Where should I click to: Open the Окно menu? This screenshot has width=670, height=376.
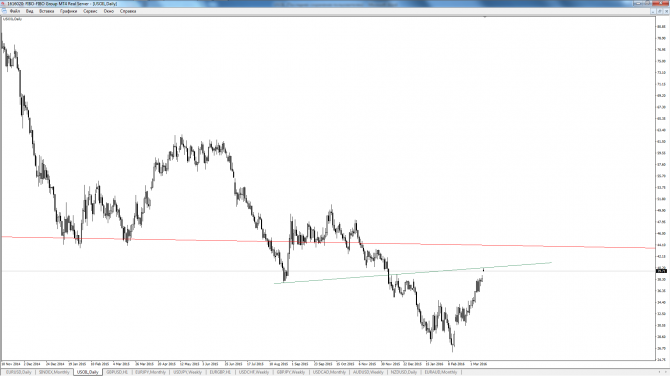click(x=109, y=11)
